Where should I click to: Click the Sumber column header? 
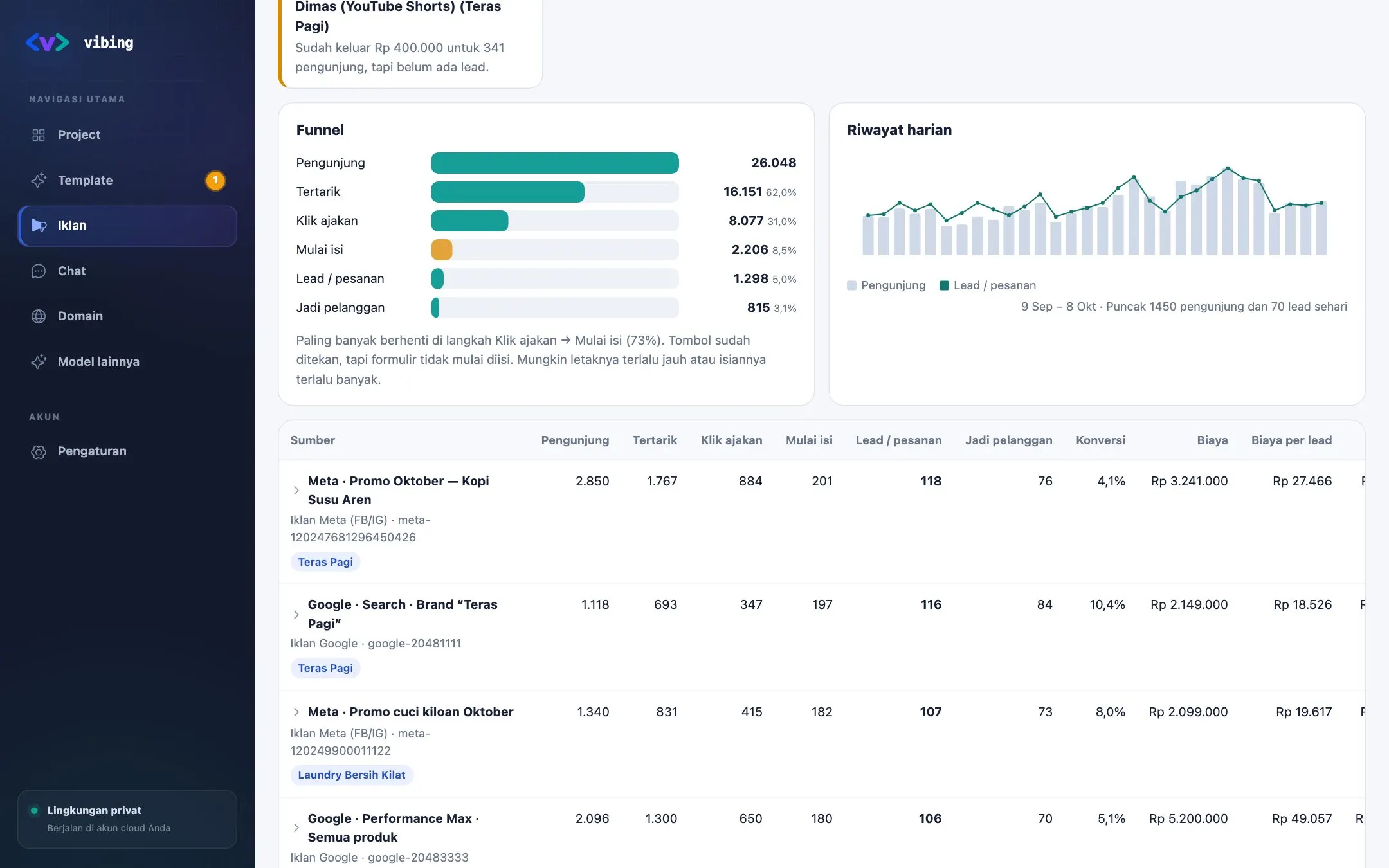(x=313, y=440)
